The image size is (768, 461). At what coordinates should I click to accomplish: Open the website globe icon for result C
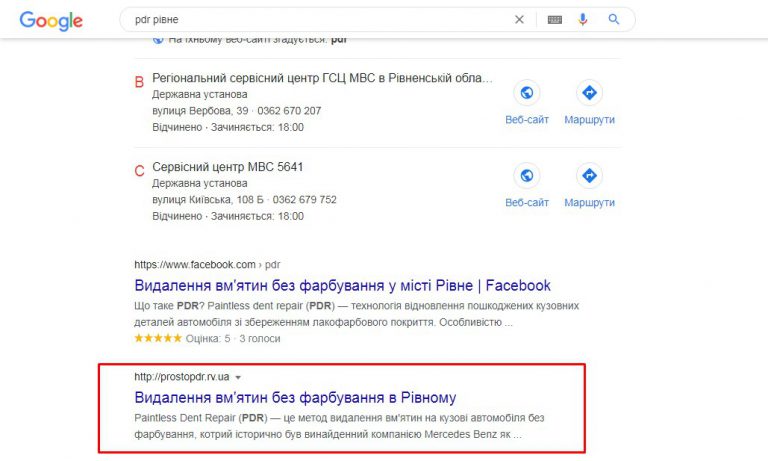[x=527, y=175]
